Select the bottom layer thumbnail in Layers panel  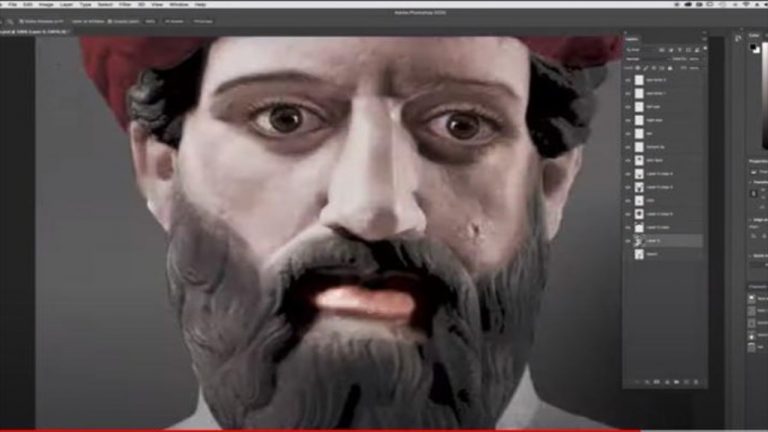pyautogui.click(x=640, y=254)
